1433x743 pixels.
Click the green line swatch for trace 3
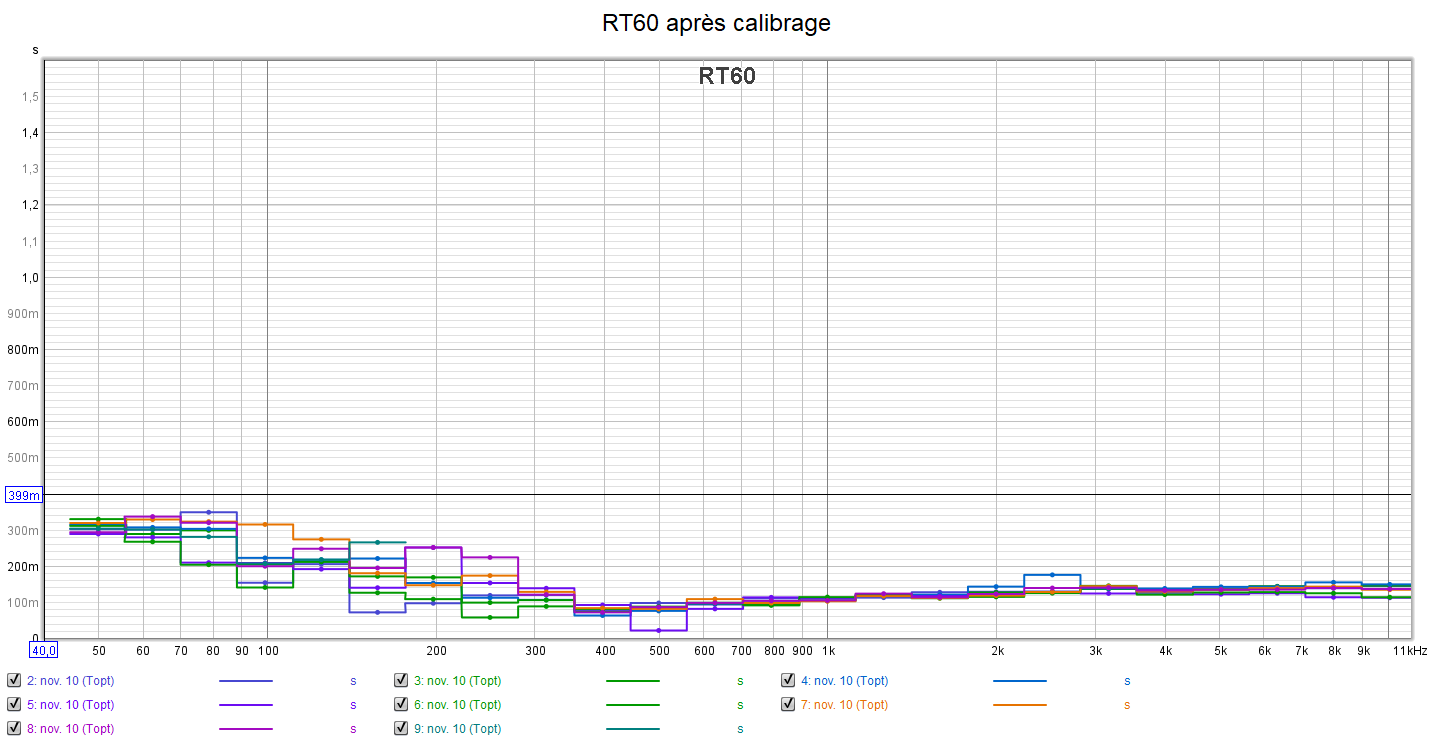pos(632,681)
